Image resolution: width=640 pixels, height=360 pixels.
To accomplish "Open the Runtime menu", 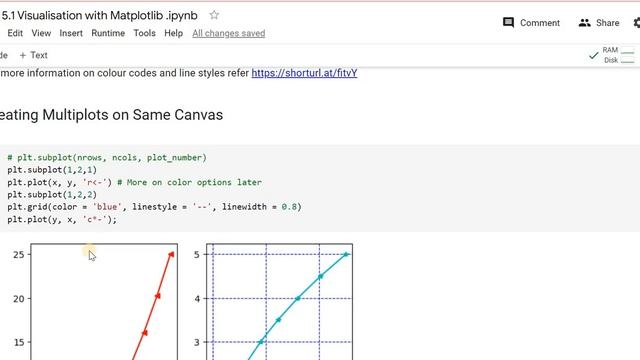I will [x=108, y=33].
